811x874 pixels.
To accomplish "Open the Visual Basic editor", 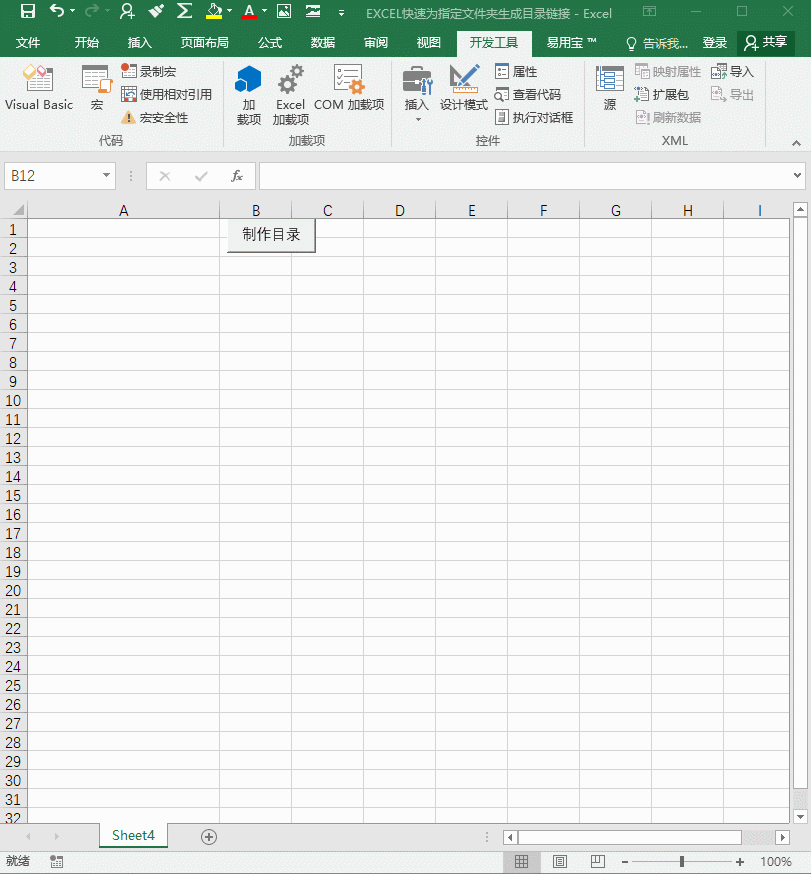I will point(39,88).
